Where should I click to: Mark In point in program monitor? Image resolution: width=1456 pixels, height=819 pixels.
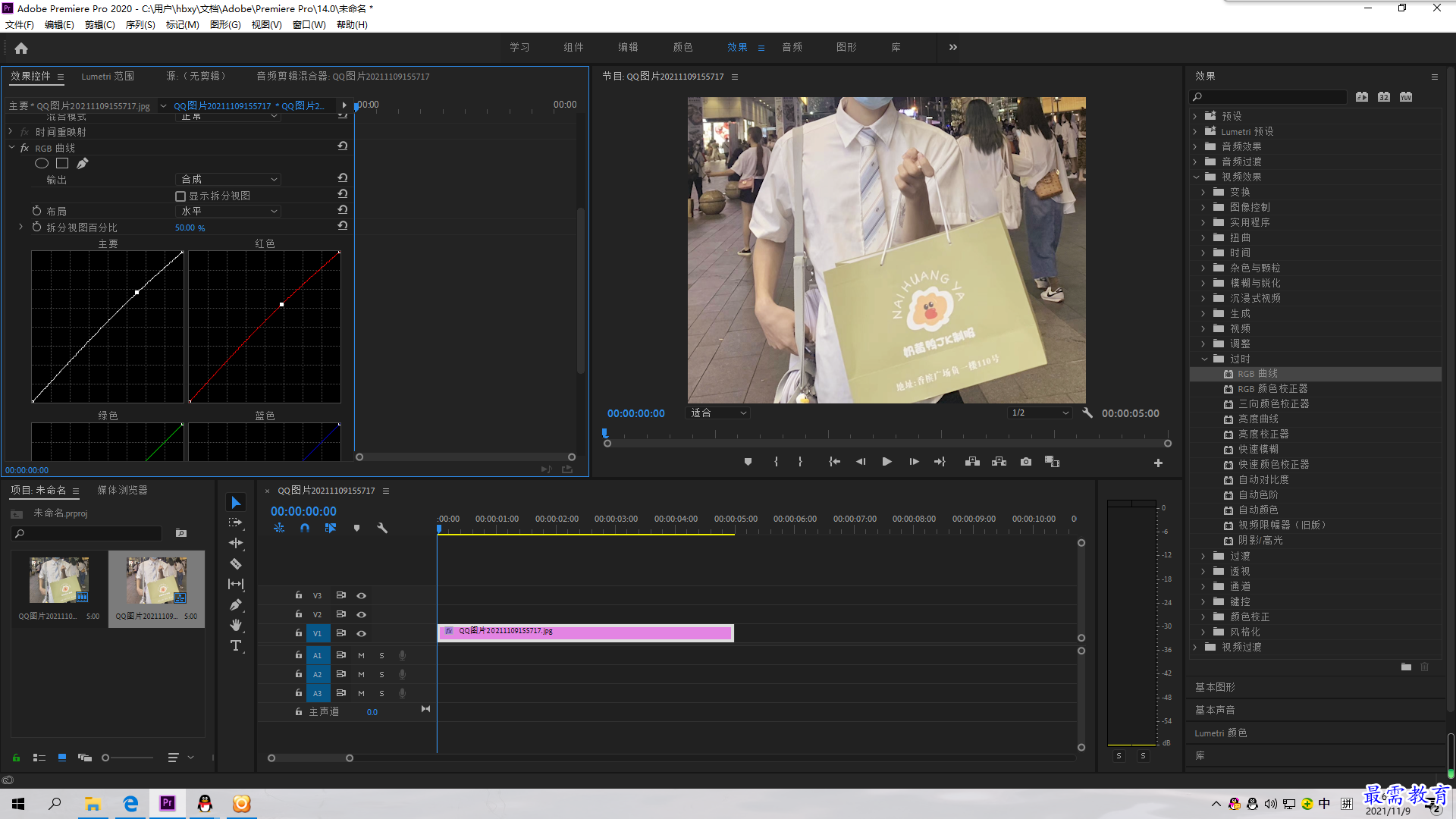point(776,462)
